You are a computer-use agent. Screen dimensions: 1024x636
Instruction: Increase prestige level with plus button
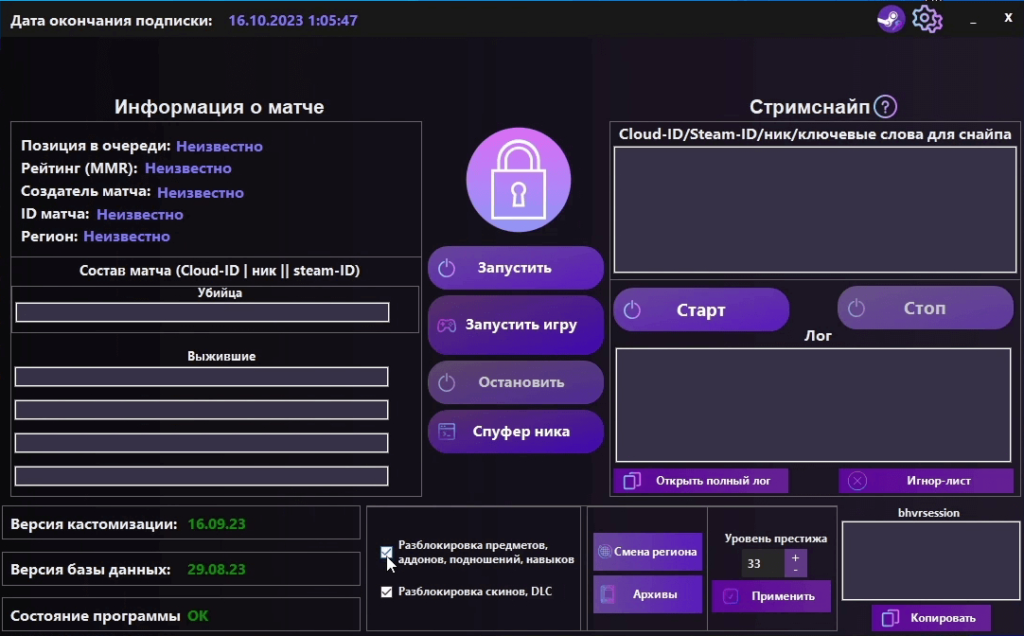[x=795, y=558]
